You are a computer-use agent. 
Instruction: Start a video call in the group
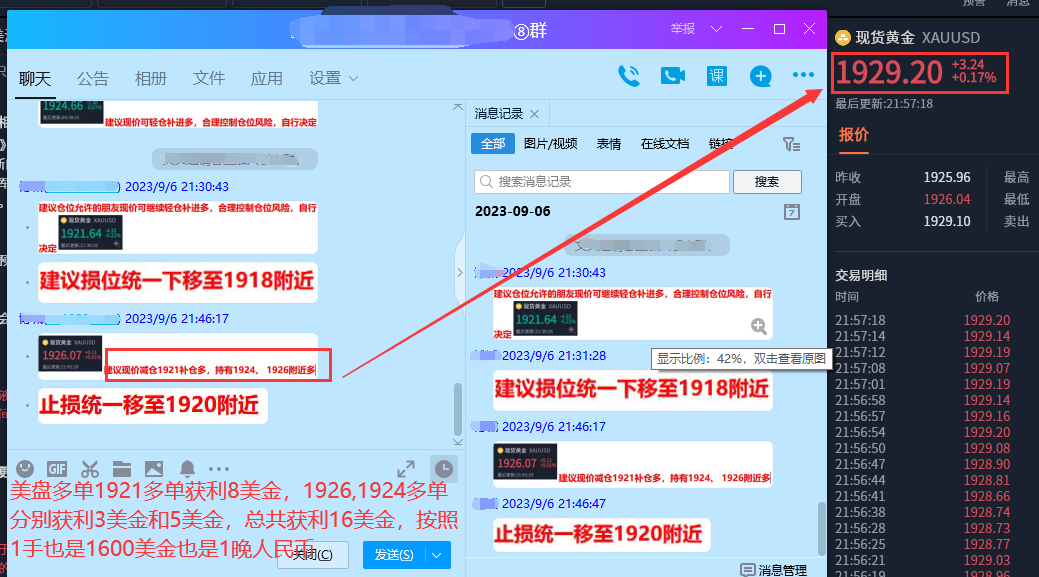673,76
